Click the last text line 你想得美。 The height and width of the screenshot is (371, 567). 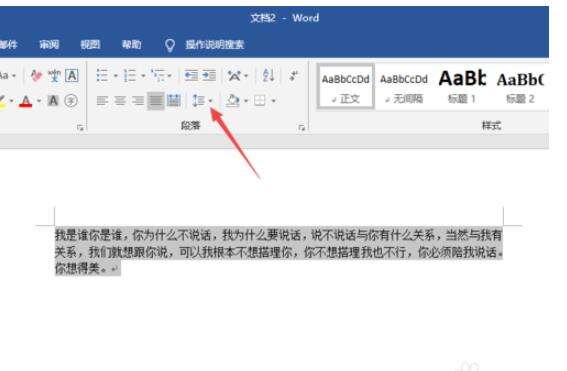click(82, 268)
